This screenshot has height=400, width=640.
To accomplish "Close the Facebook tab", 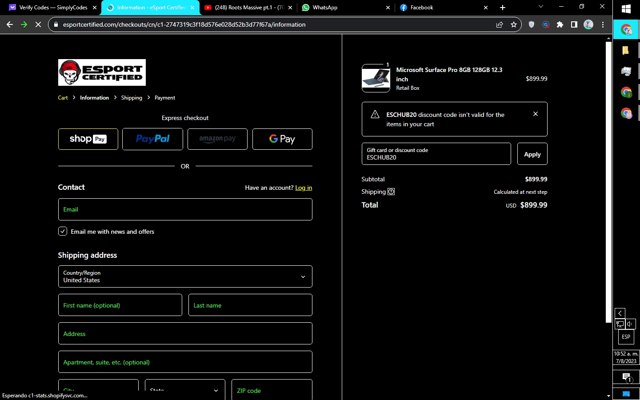I will [486, 7].
